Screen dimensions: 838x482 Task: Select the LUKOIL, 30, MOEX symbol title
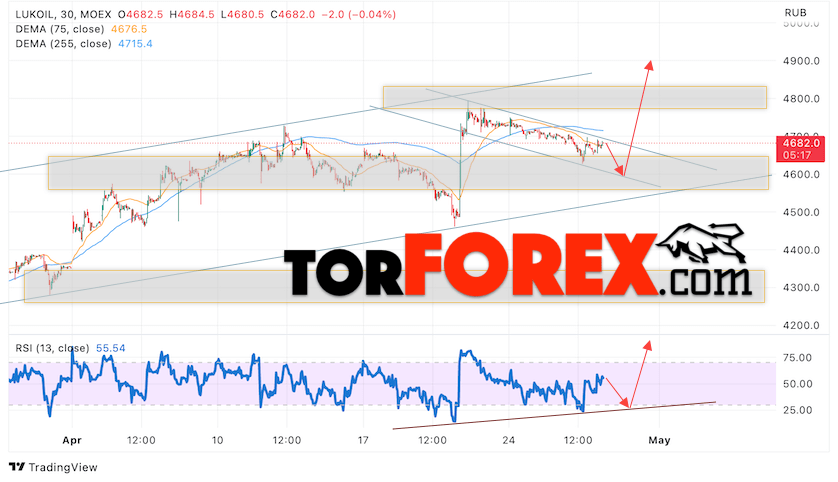click(64, 14)
